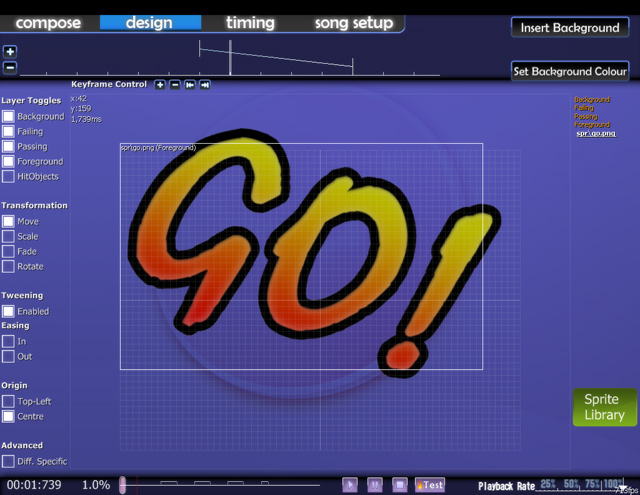640x495 pixels.
Task: Click the GO! sprite on canvas
Action: pos(314,253)
